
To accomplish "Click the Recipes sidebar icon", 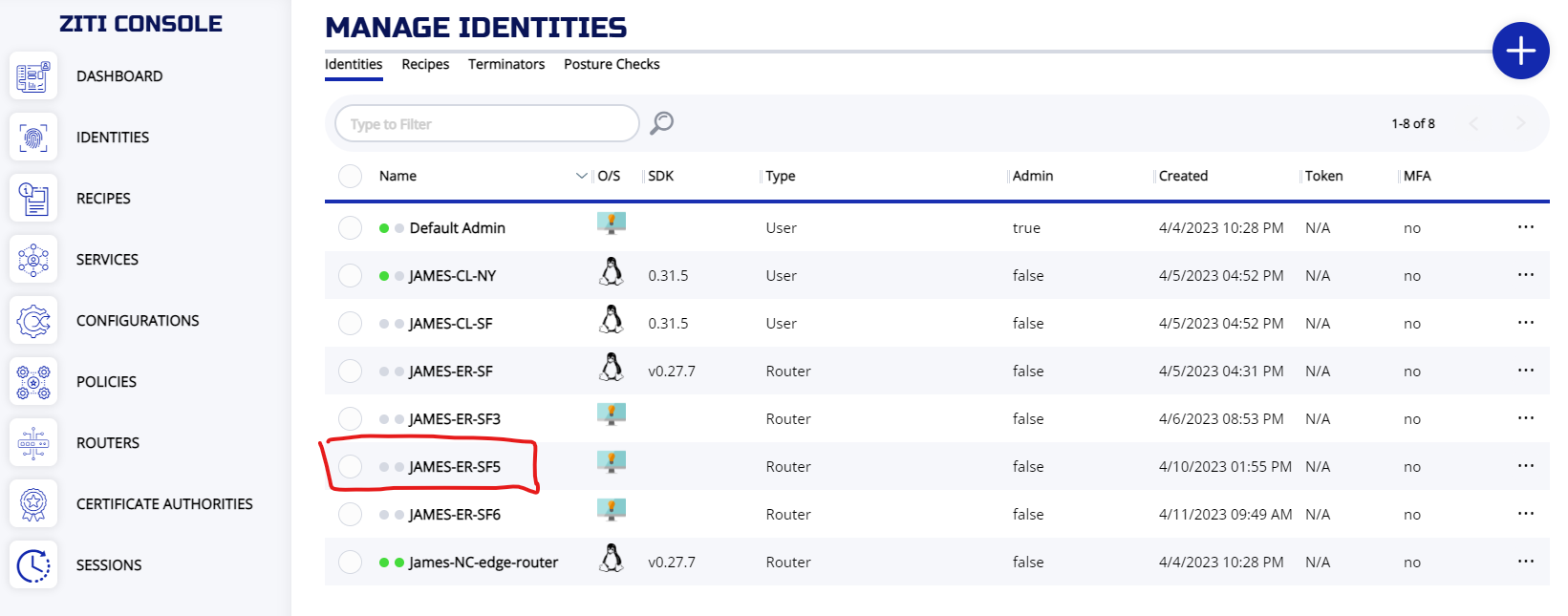I will (33, 199).
